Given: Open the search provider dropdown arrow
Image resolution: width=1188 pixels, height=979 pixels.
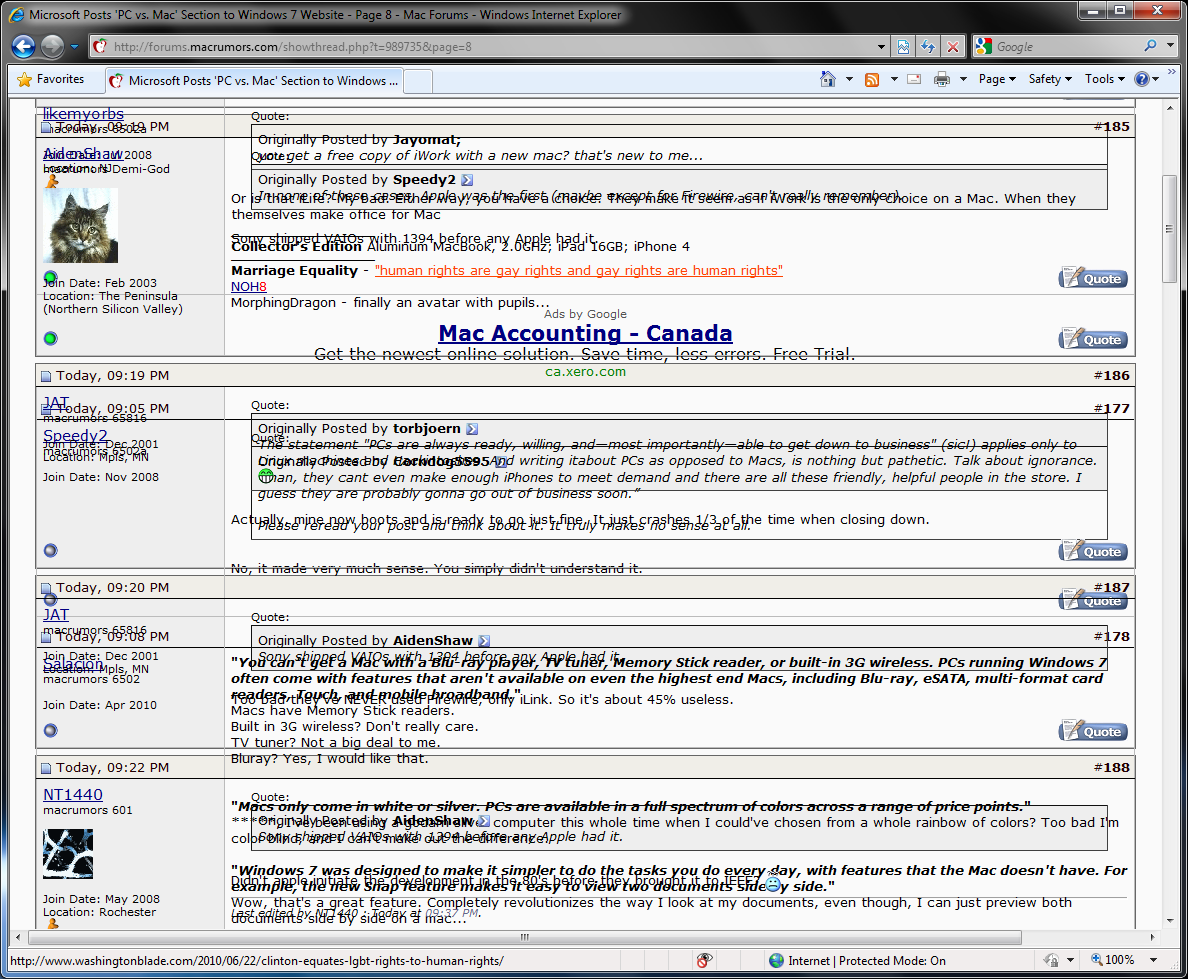Looking at the screenshot, I should tap(1170, 46).
